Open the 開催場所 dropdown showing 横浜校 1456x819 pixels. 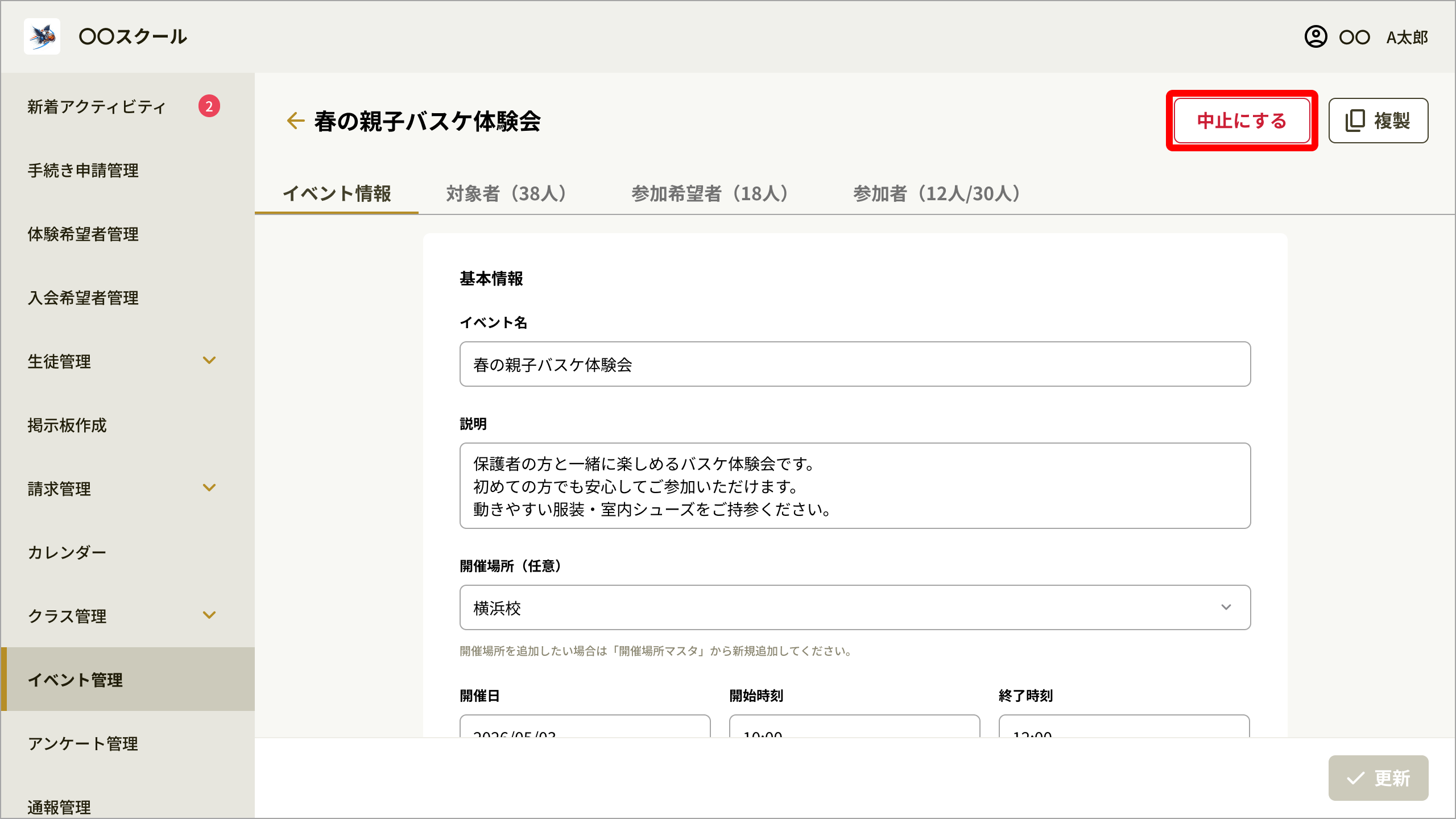click(855, 607)
